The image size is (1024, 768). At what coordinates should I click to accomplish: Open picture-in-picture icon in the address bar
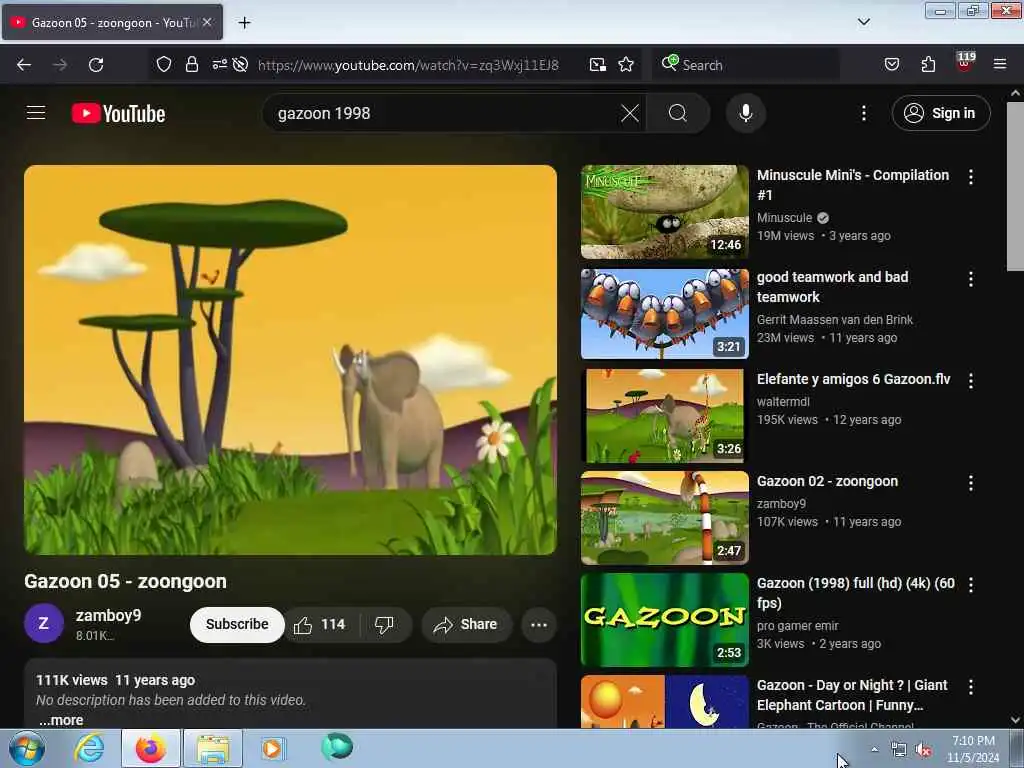(x=598, y=65)
